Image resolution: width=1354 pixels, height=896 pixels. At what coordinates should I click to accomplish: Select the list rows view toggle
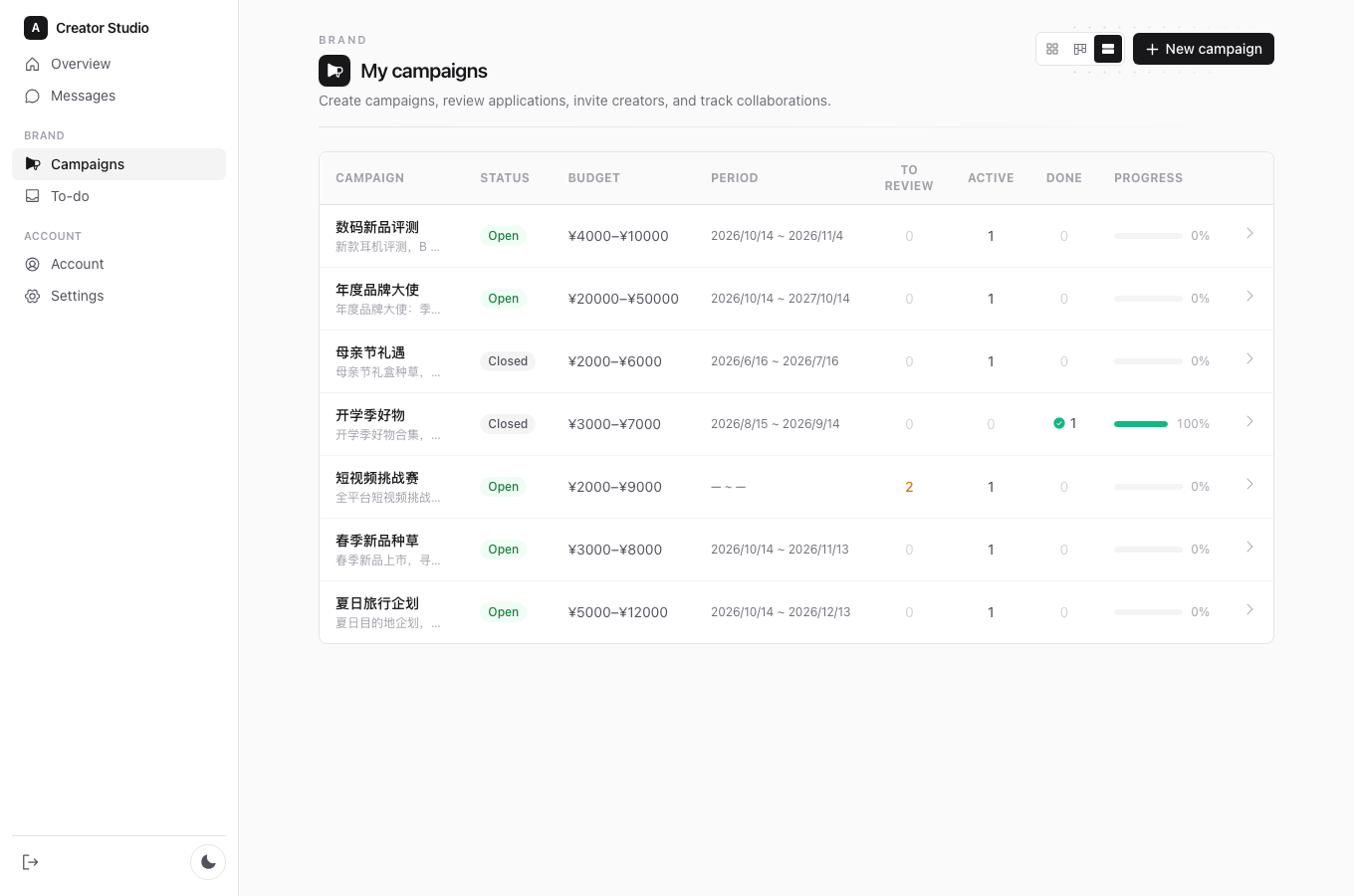pyautogui.click(x=1108, y=49)
